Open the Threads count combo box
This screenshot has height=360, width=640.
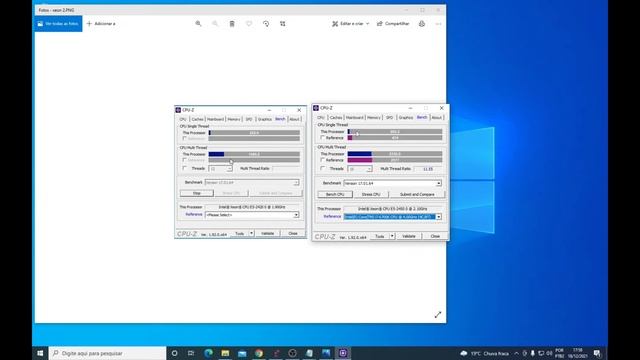[360, 169]
